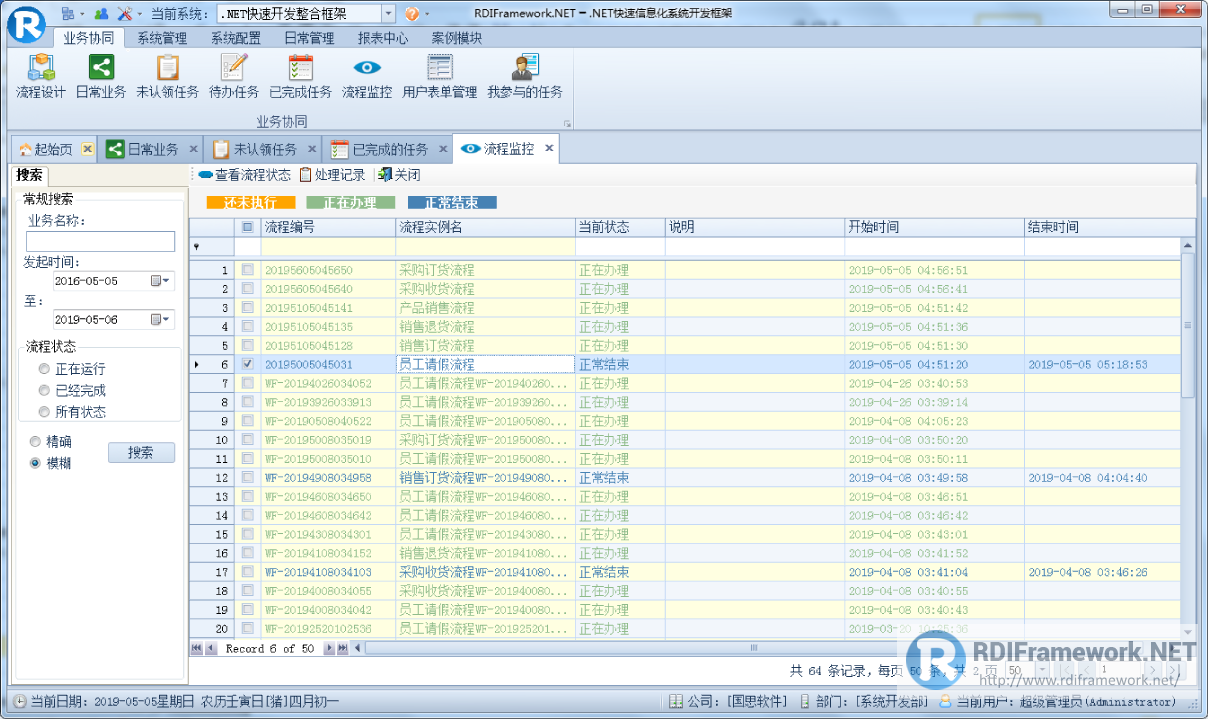The height and width of the screenshot is (719, 1208).
Task: Click the 关闭 toolbar button
Action: (x=399, y=175)
